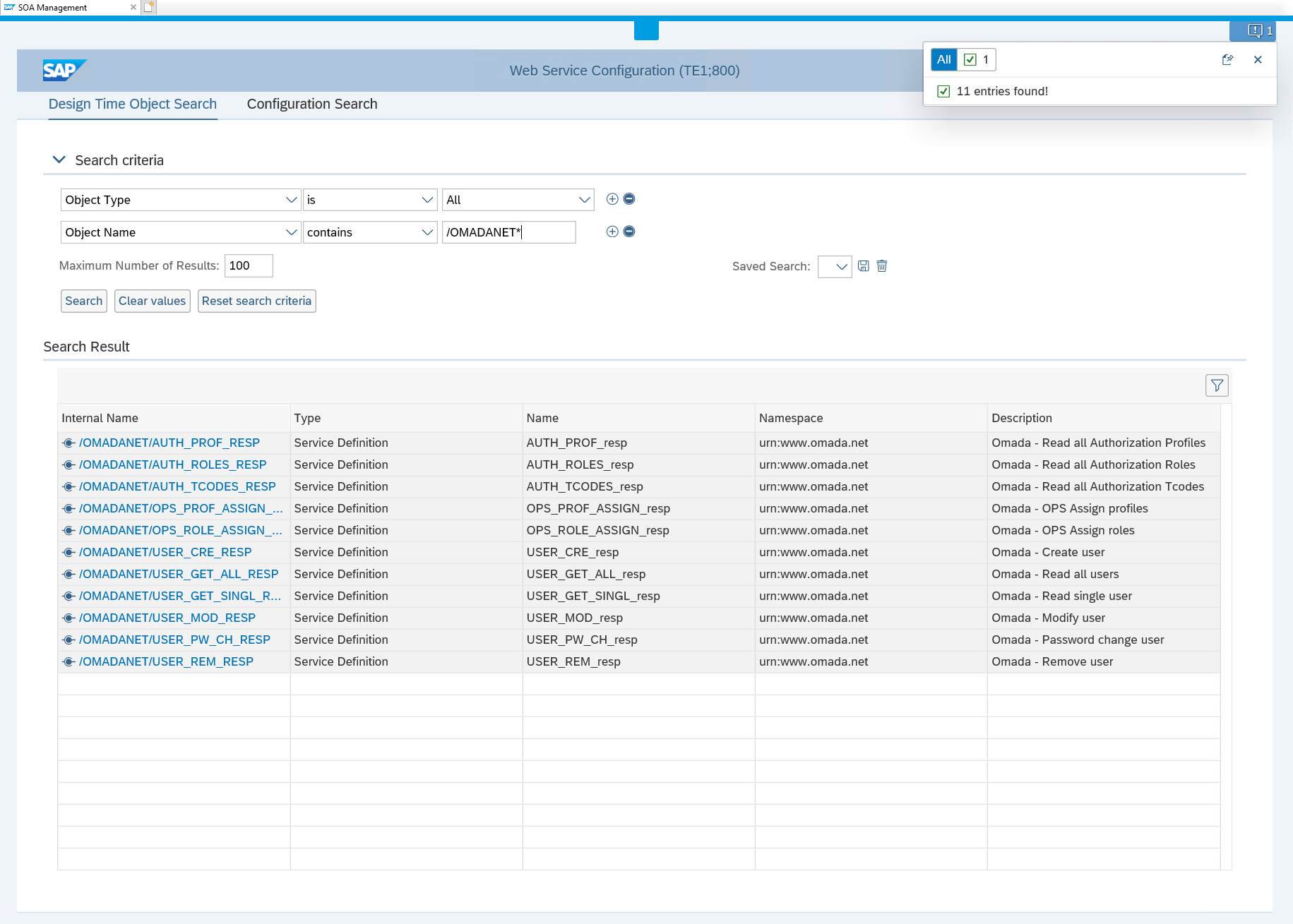Select the 'USER_GET_SINGL_resp' name cell
The image size is (1293, 924).
[x=638, y=596]
